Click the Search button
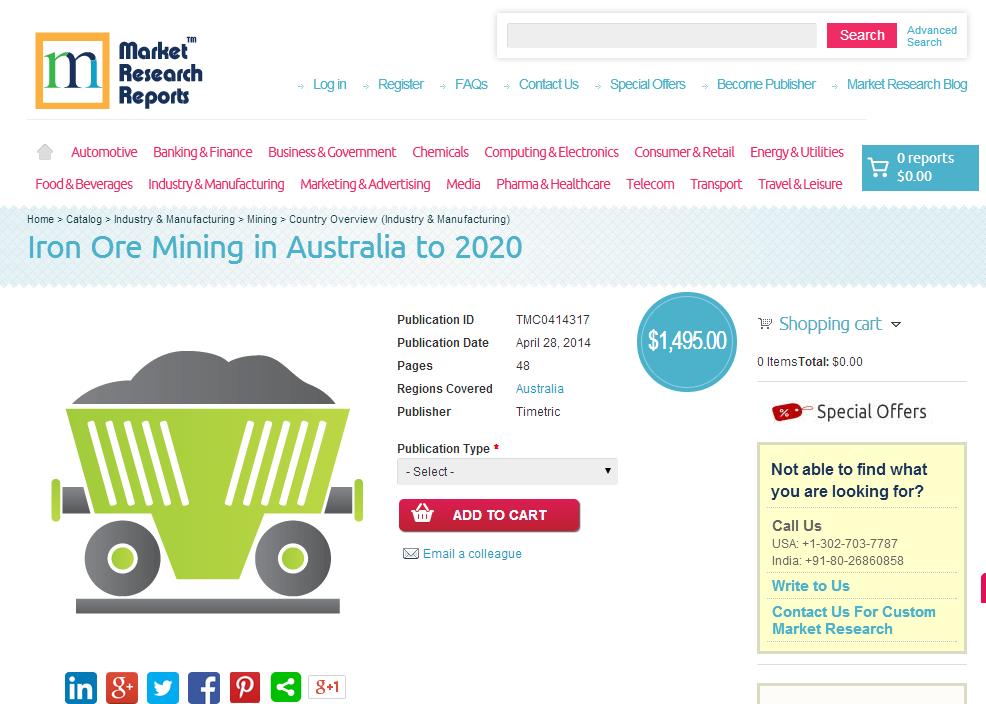Screen dimensions: 986x704 (x=861, y=35)
